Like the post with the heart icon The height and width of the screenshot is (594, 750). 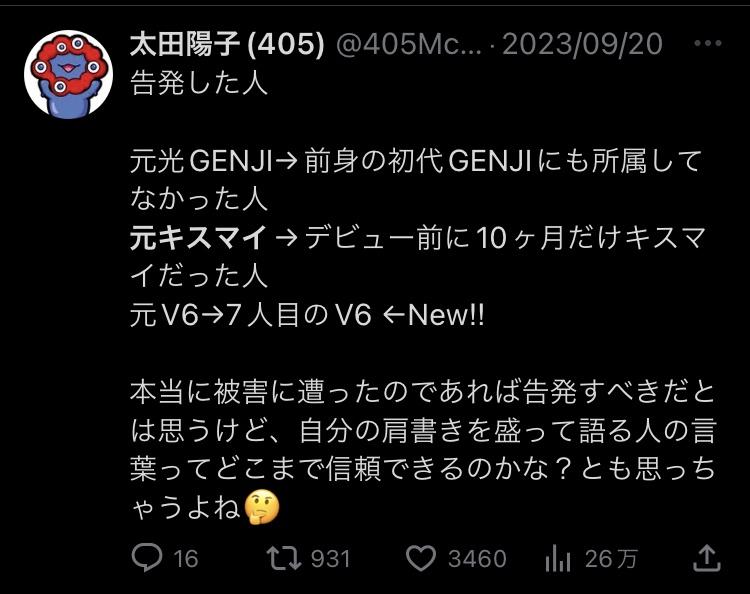tap(421, 558)
